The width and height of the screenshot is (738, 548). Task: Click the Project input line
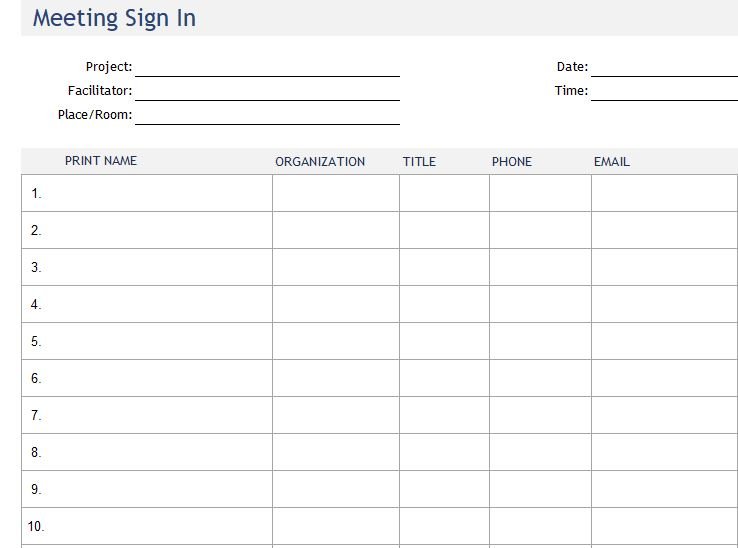[267, 68]
